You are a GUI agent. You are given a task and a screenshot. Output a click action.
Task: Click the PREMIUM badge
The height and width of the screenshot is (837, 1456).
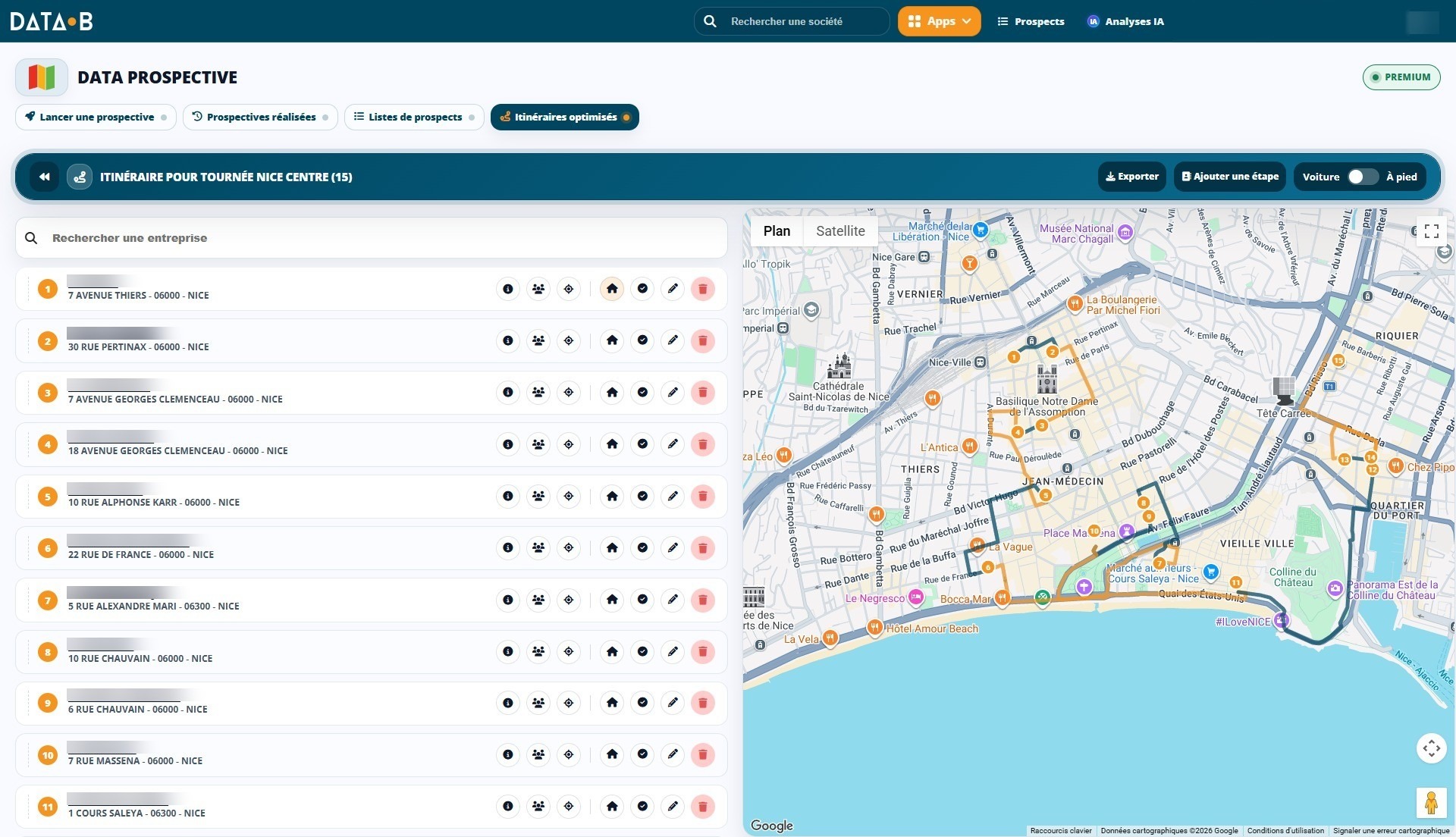1401,77
